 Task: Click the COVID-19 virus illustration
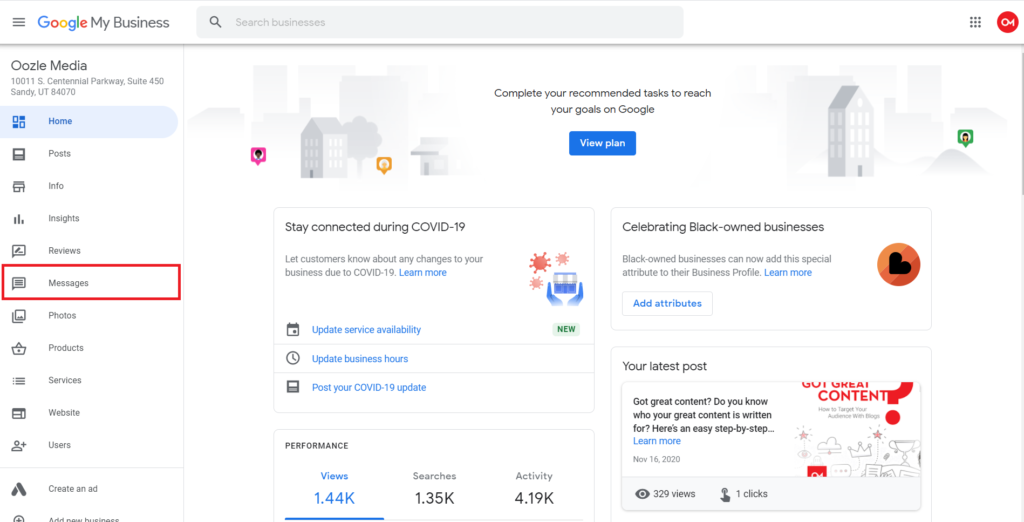556,280
